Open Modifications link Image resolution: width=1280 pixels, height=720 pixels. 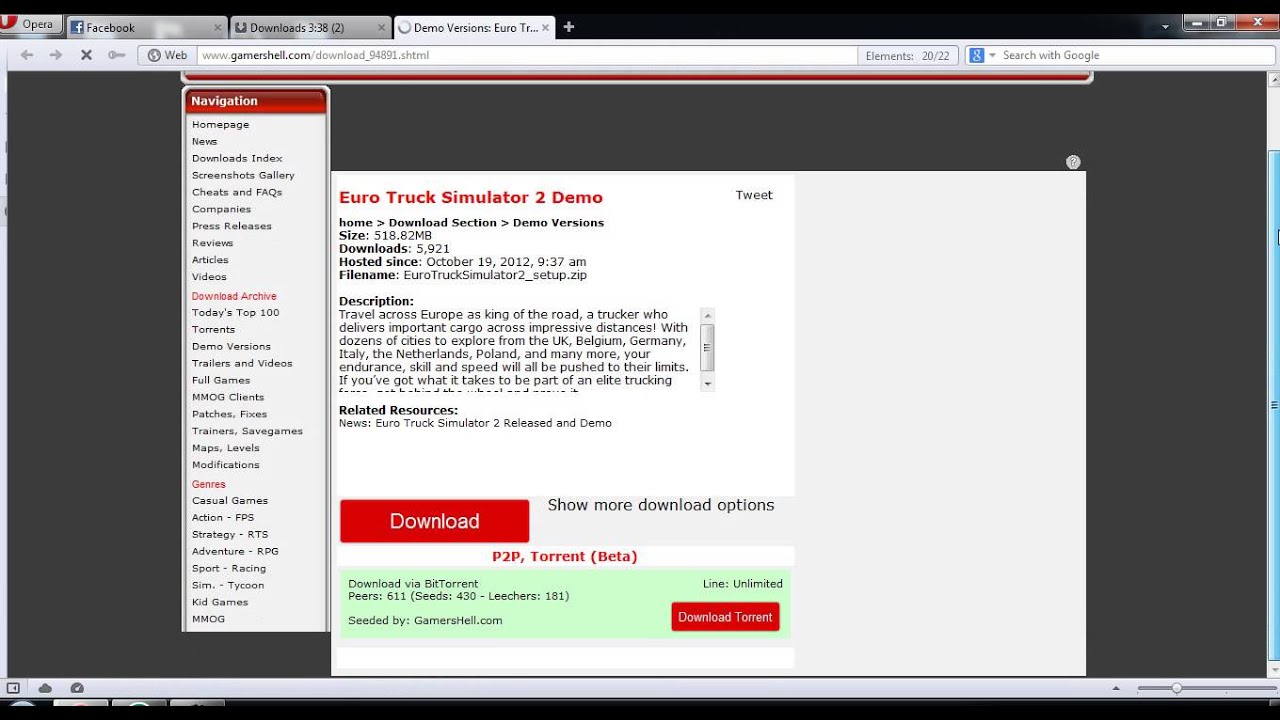click(225, 466)
